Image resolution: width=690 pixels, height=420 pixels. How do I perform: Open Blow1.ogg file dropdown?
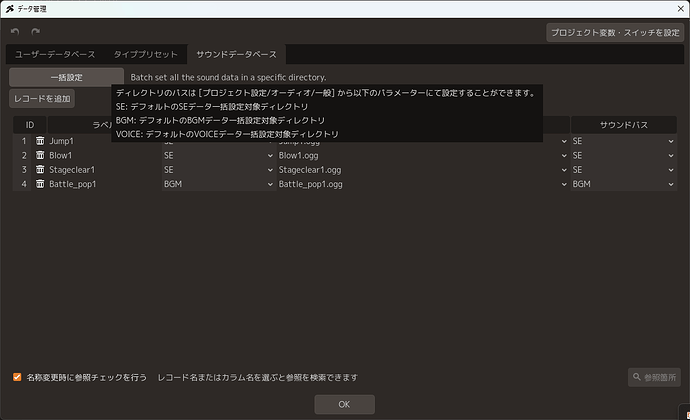pyautogui.click(x=423, y=155)
